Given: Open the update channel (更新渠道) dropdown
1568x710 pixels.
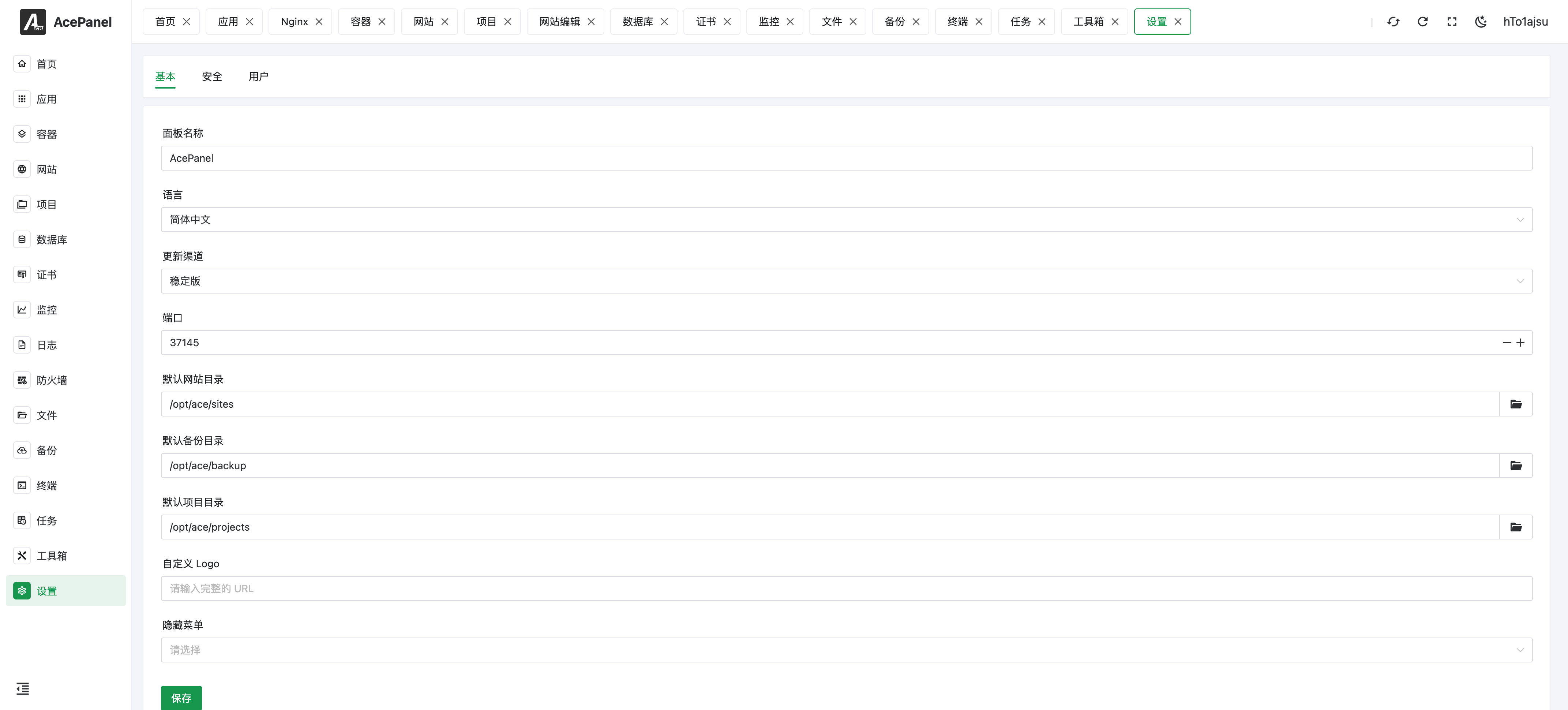Looking at the screenshot, I should tap(846, 281).
